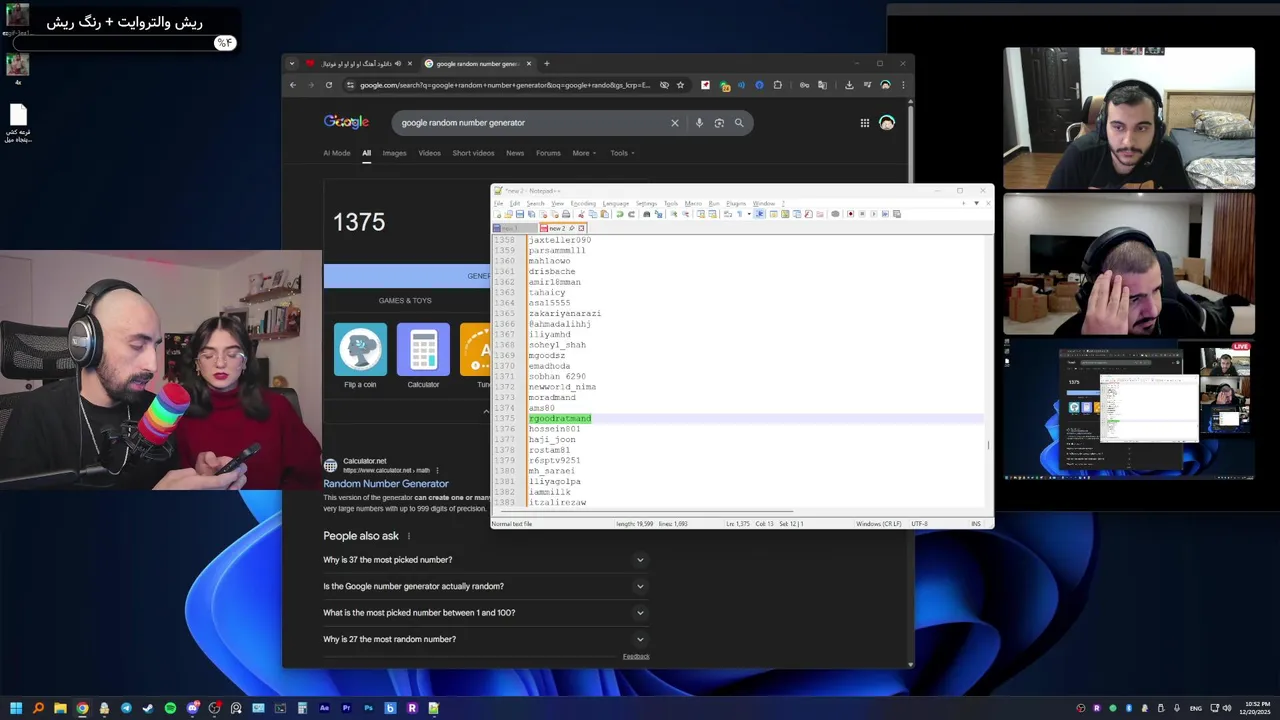Image resolution: width=1280 pixels, height=720 pixels.
Task: Go back in Chrome browser
Action: pos(293,85)
